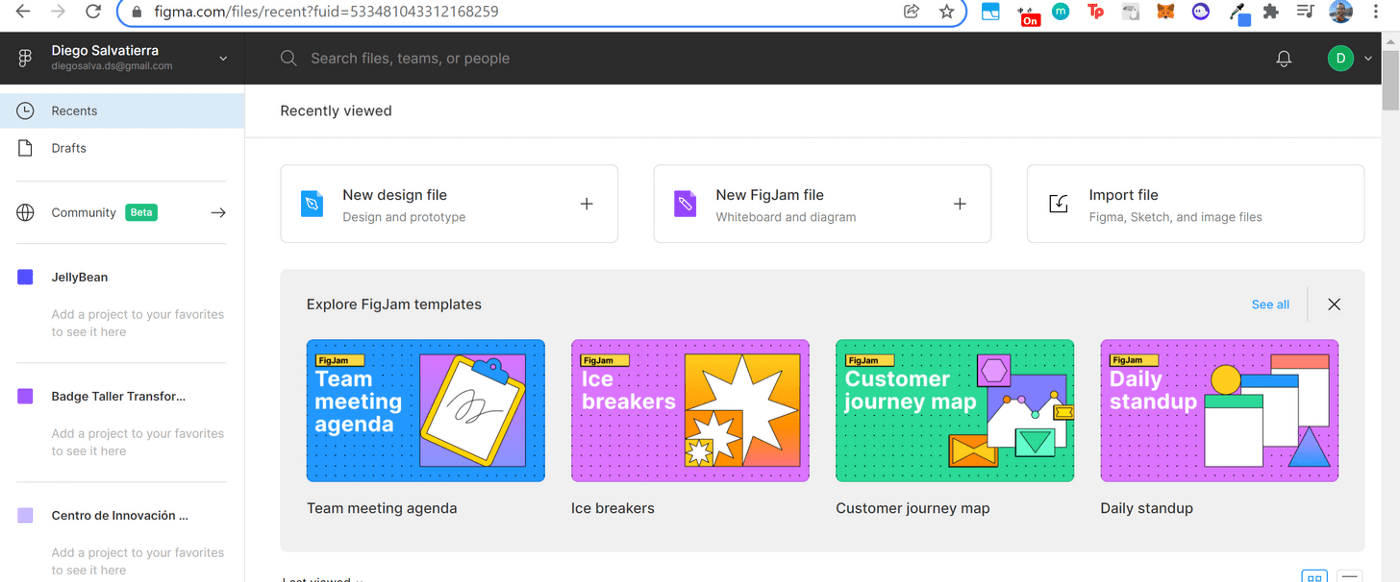The height and width of the screenshot is (582, 1400).
Task: Open the Centro de Innovación team
Action: coord(120,515)
